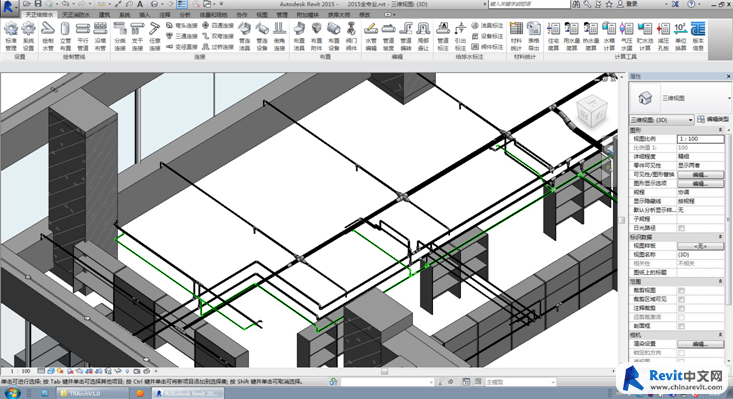Switch to the 天正消防水 ribbon tab

[x=76, y=14]
